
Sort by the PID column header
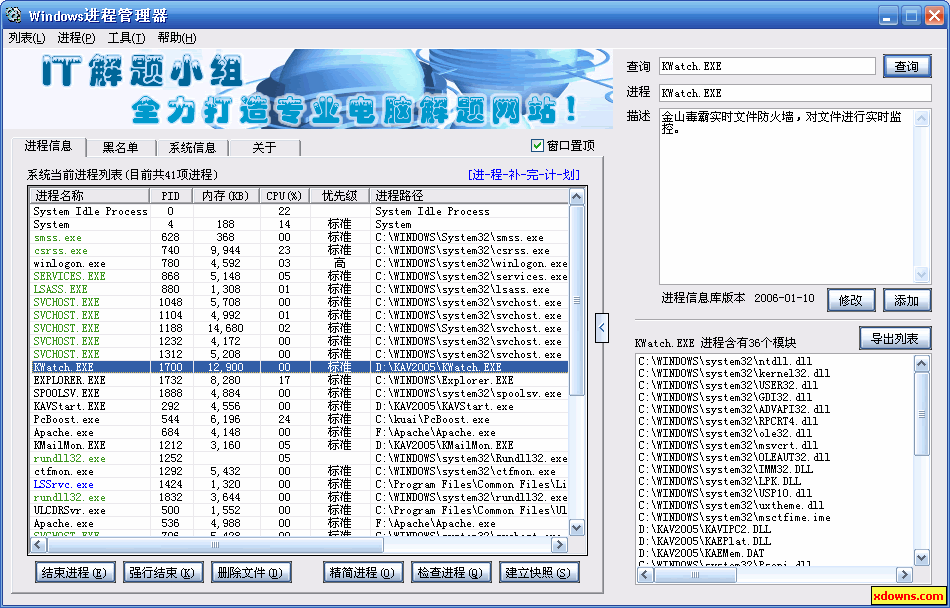pyautogui.click(x=171, y=196)
